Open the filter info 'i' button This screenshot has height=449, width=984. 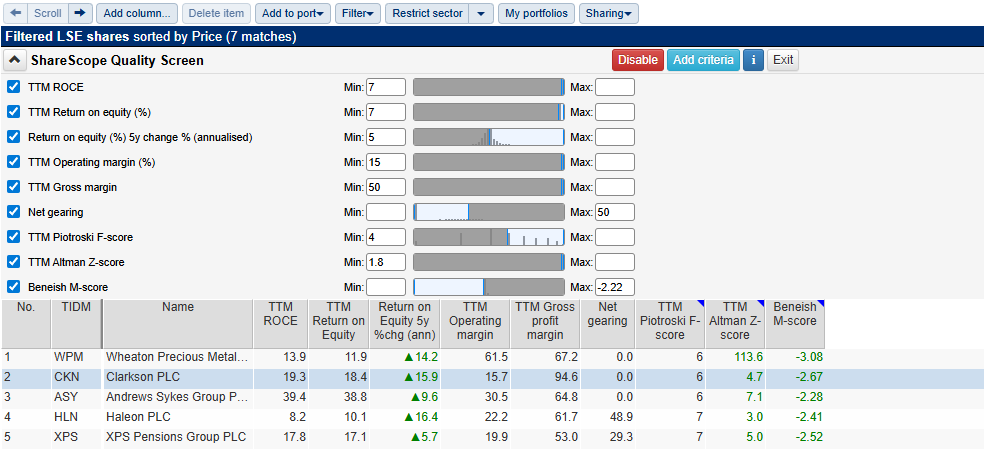(x=753, y=60)
